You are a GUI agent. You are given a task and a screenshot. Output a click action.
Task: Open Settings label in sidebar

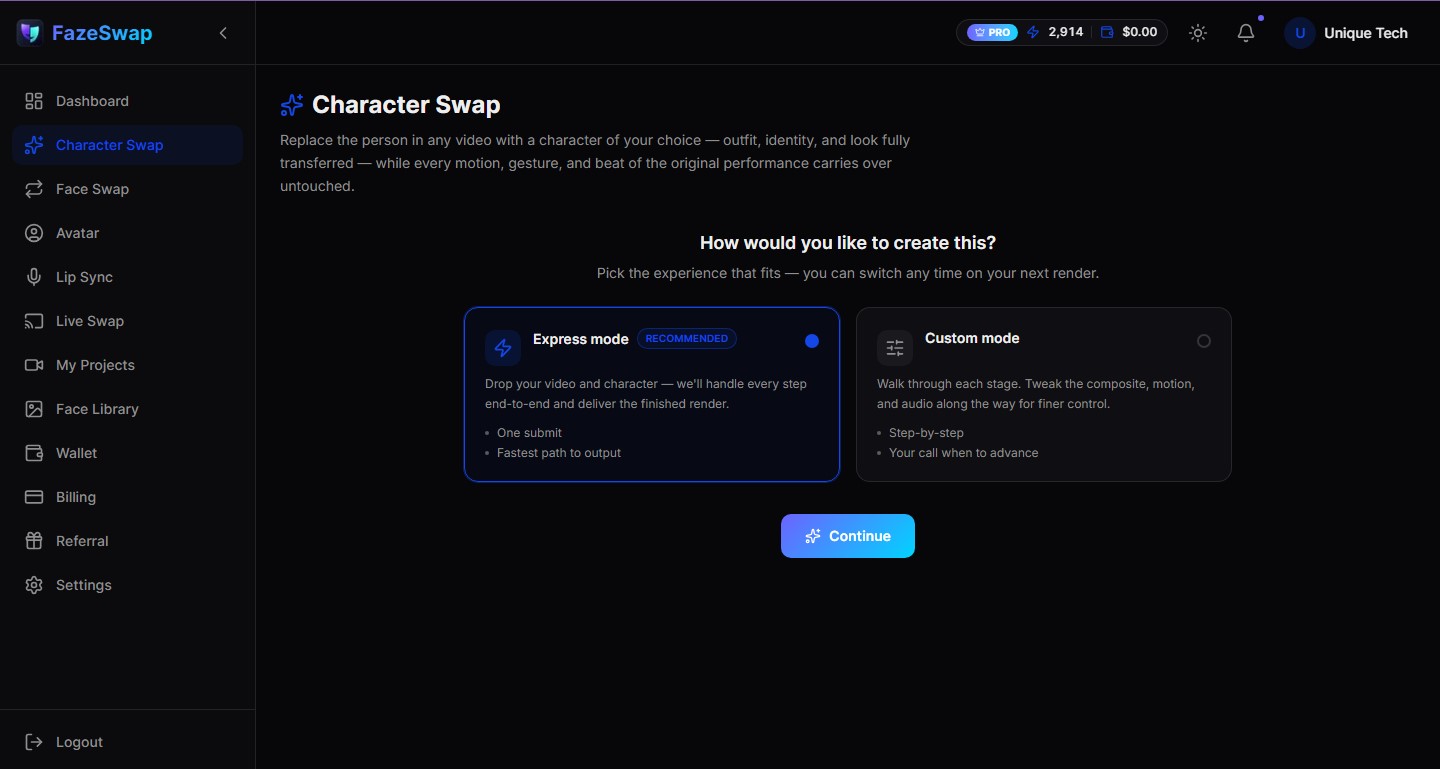[84, 585]
